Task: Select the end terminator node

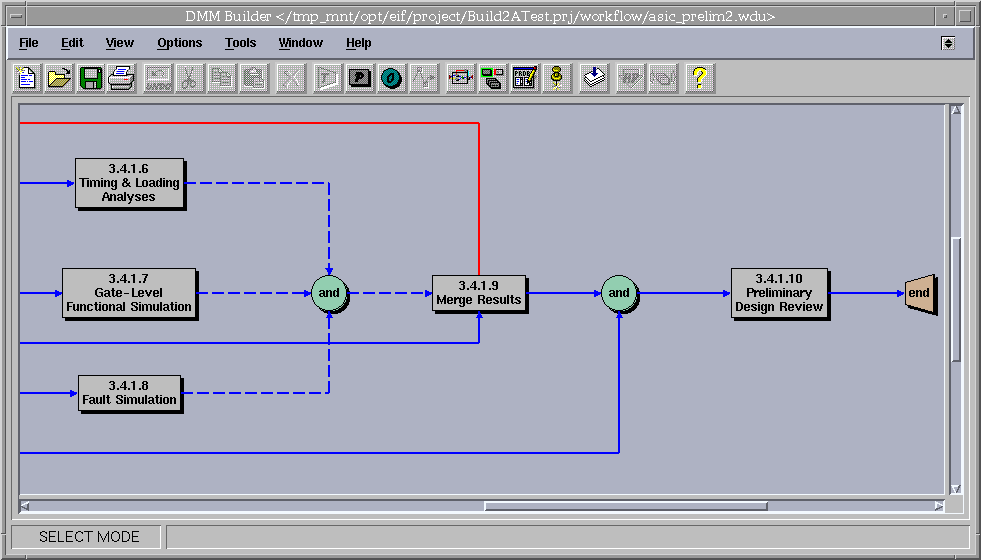Action: [919, 293]
